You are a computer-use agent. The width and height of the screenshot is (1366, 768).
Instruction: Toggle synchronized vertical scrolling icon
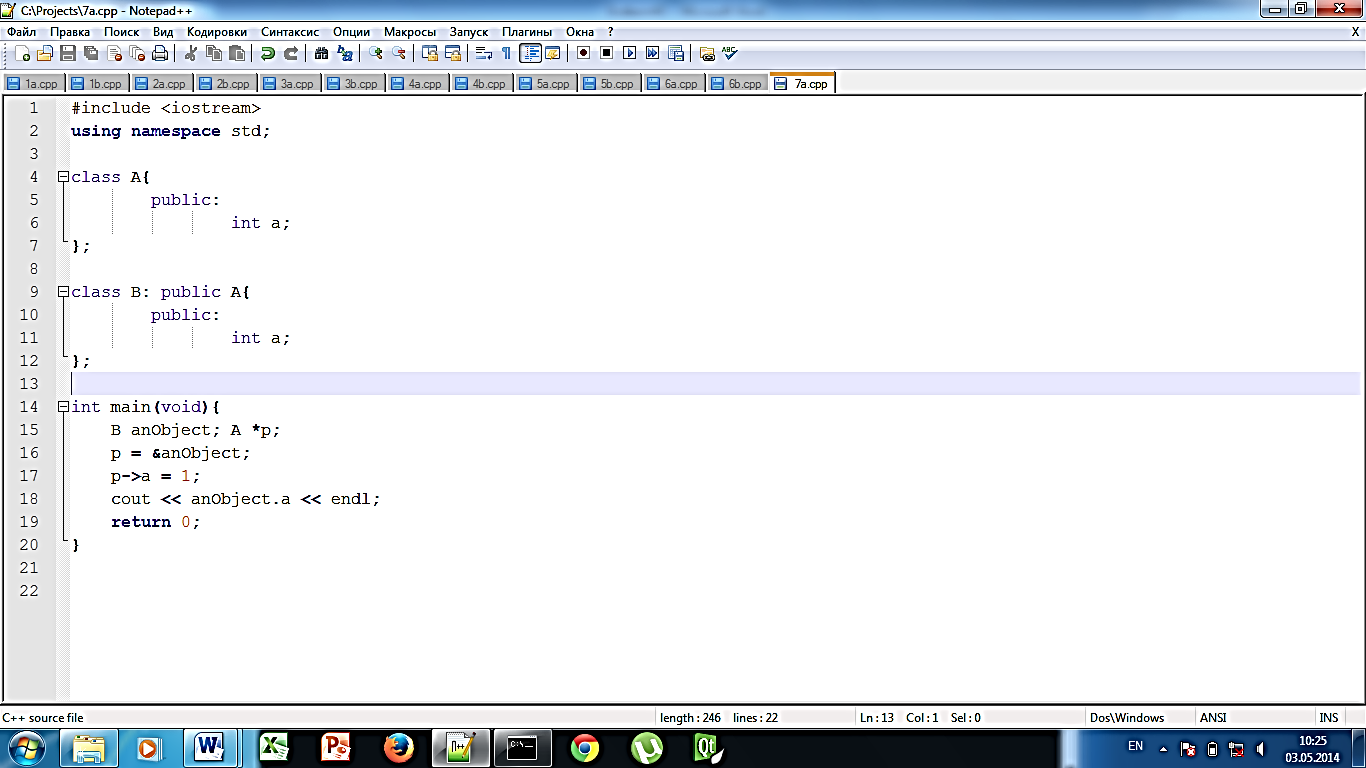(x=430, y=54)
